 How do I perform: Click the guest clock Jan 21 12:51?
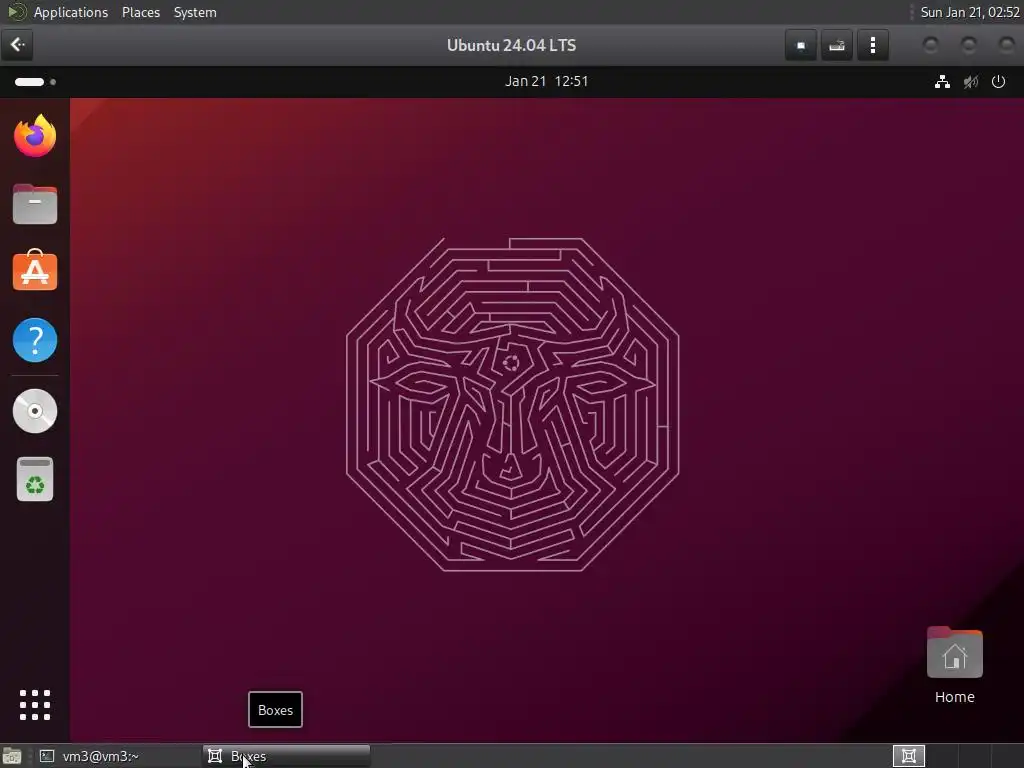coord(547,82)
